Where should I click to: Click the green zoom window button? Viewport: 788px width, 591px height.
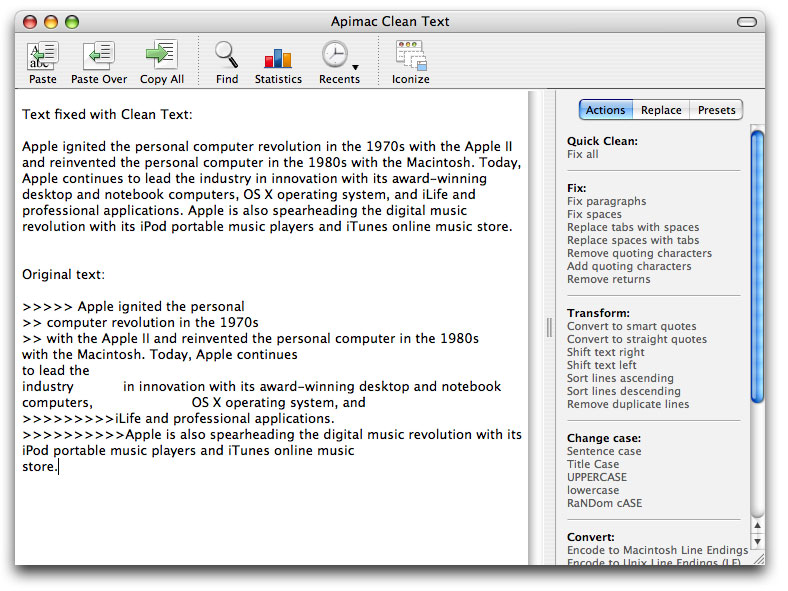pyautogui.click(x=72, y=22)
